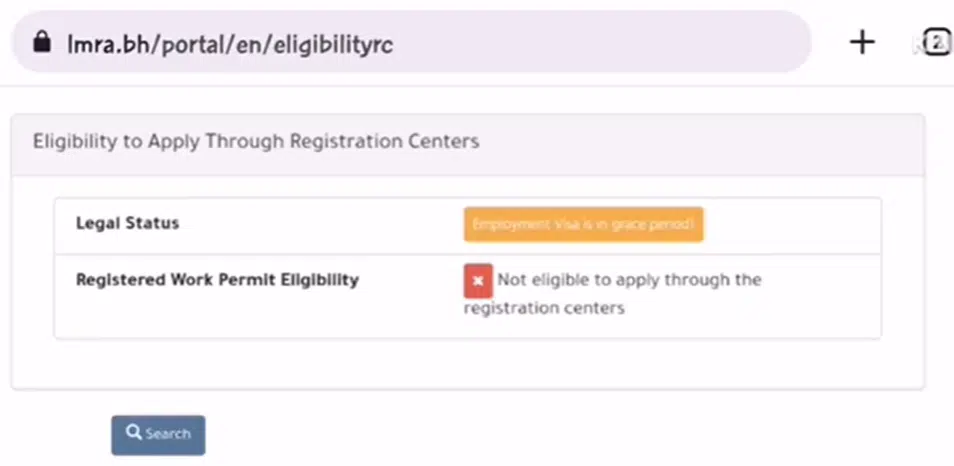Viewport: 954px width, 466px height.
Task: Click the word 'Status' in Legal Status
Action: click(x=153, y=223)
